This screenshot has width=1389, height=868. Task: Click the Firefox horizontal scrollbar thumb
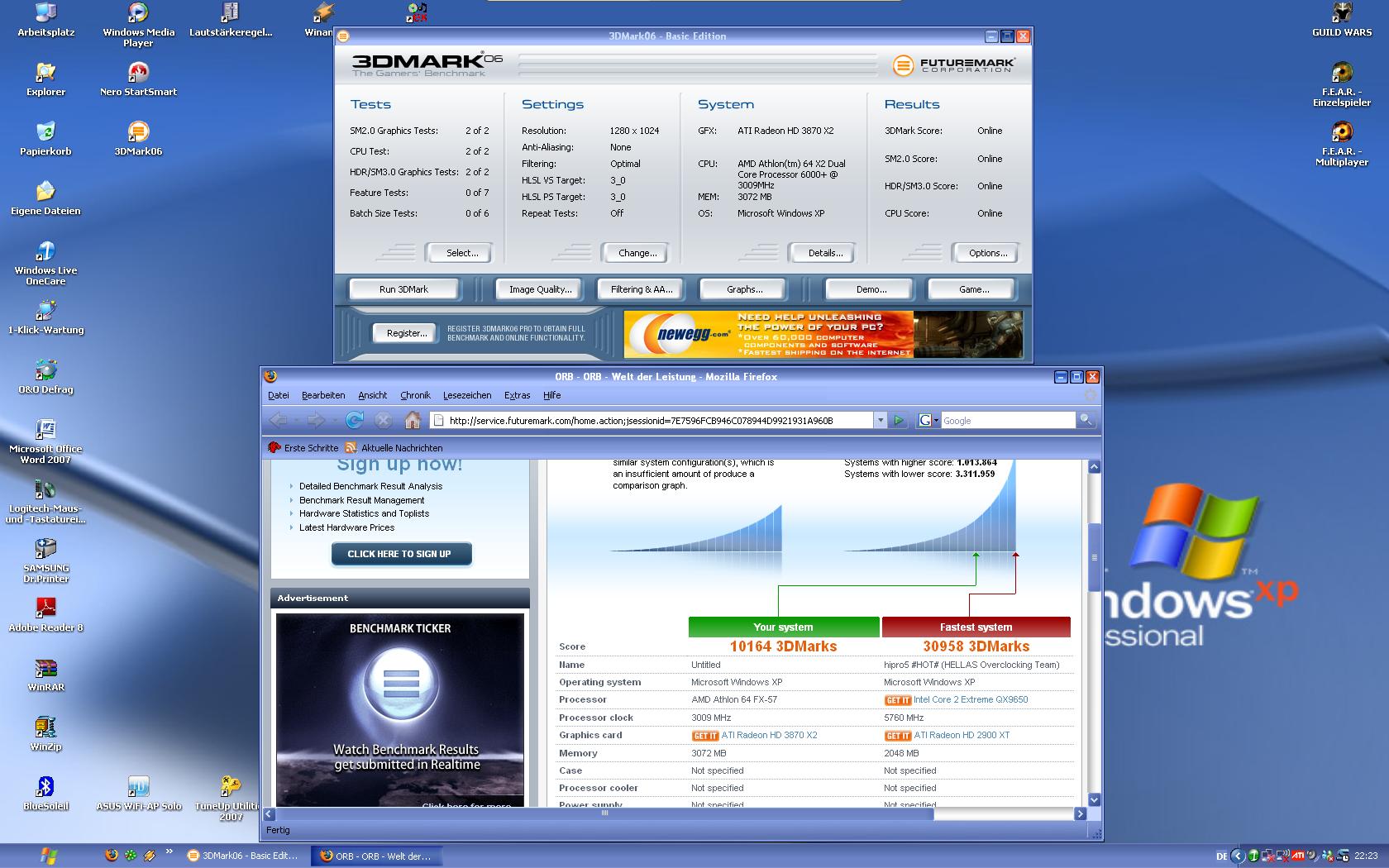click(x=604, y=813)
